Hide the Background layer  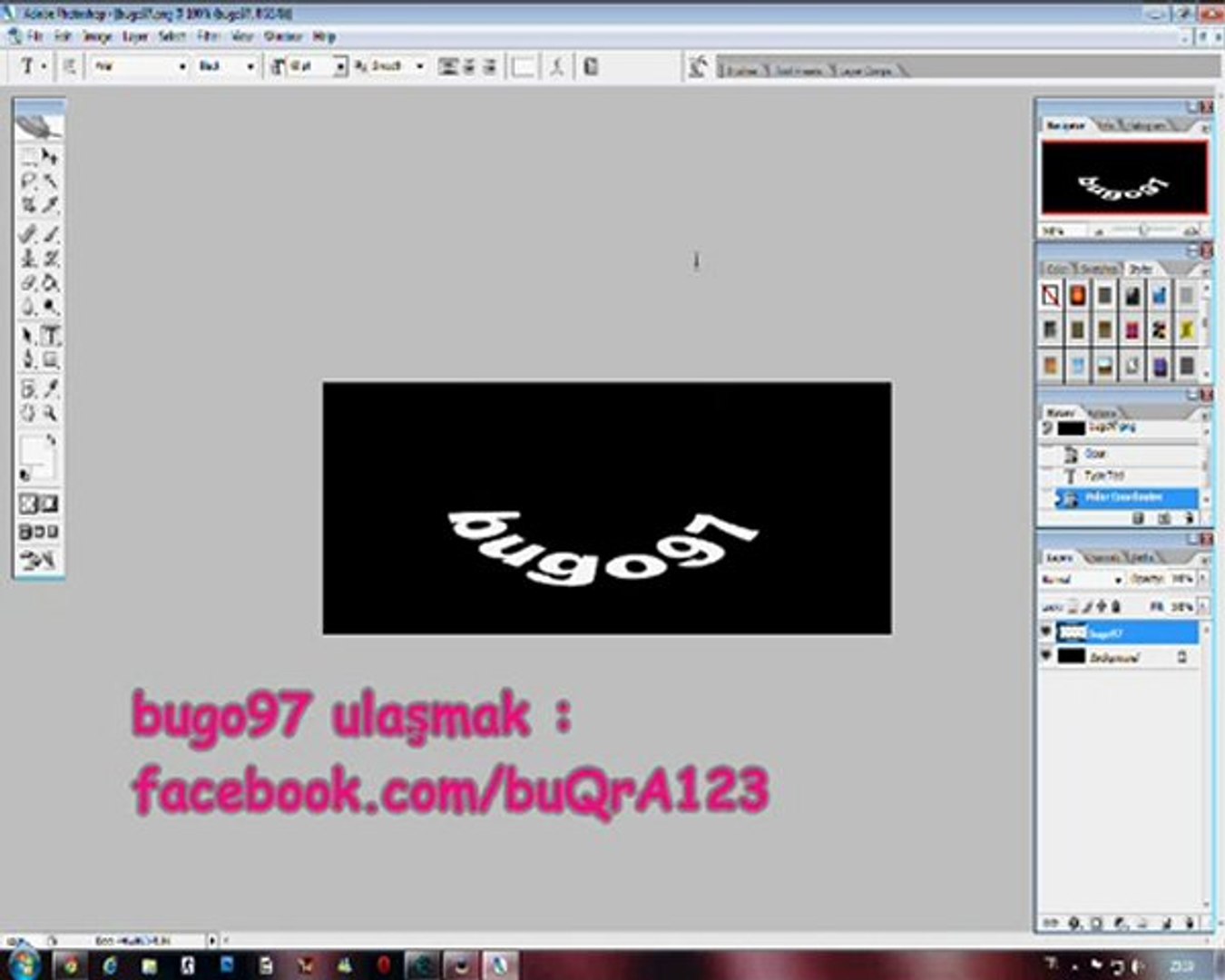(1046, 655)
